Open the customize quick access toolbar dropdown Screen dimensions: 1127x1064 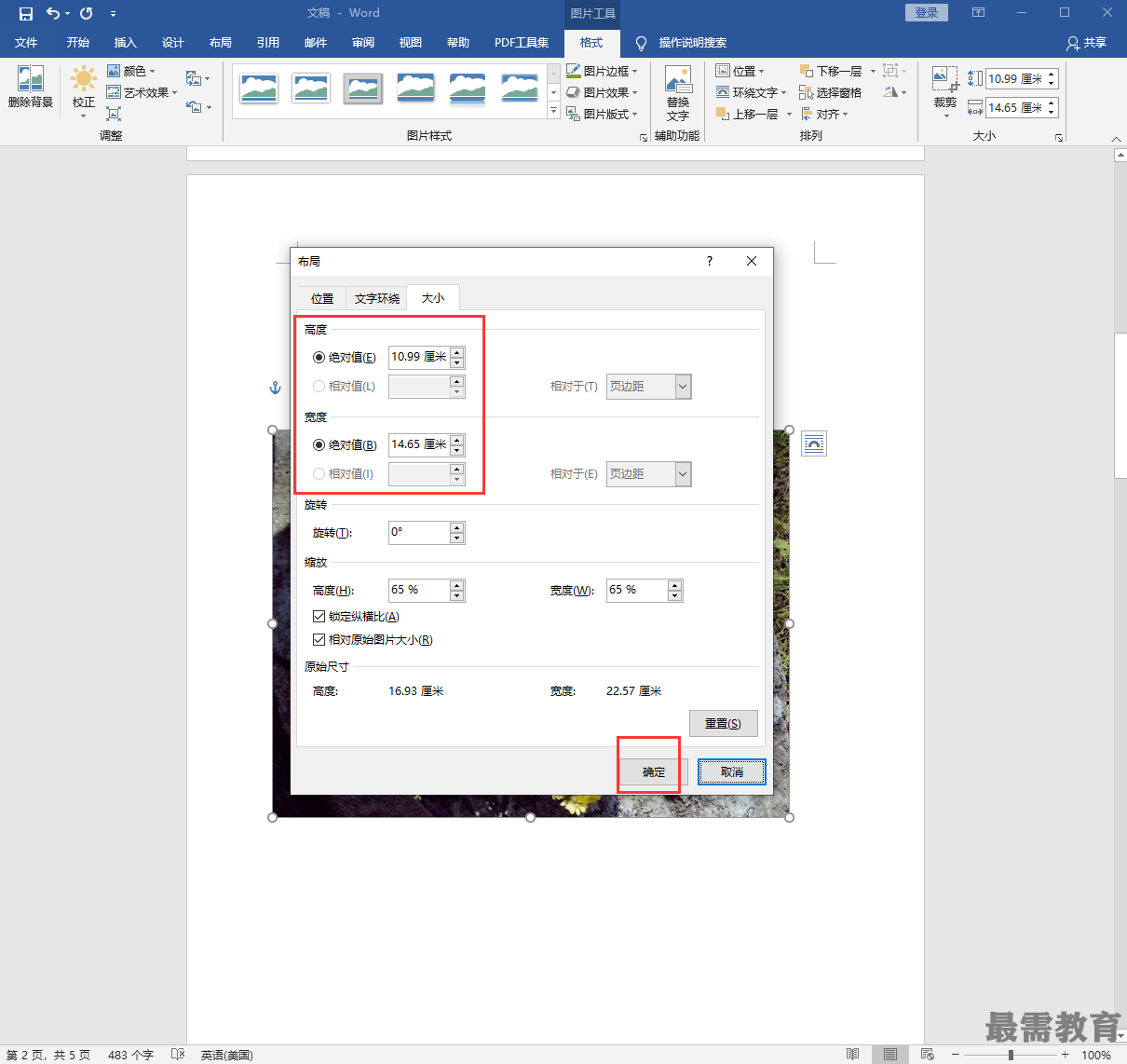(113, 13)
